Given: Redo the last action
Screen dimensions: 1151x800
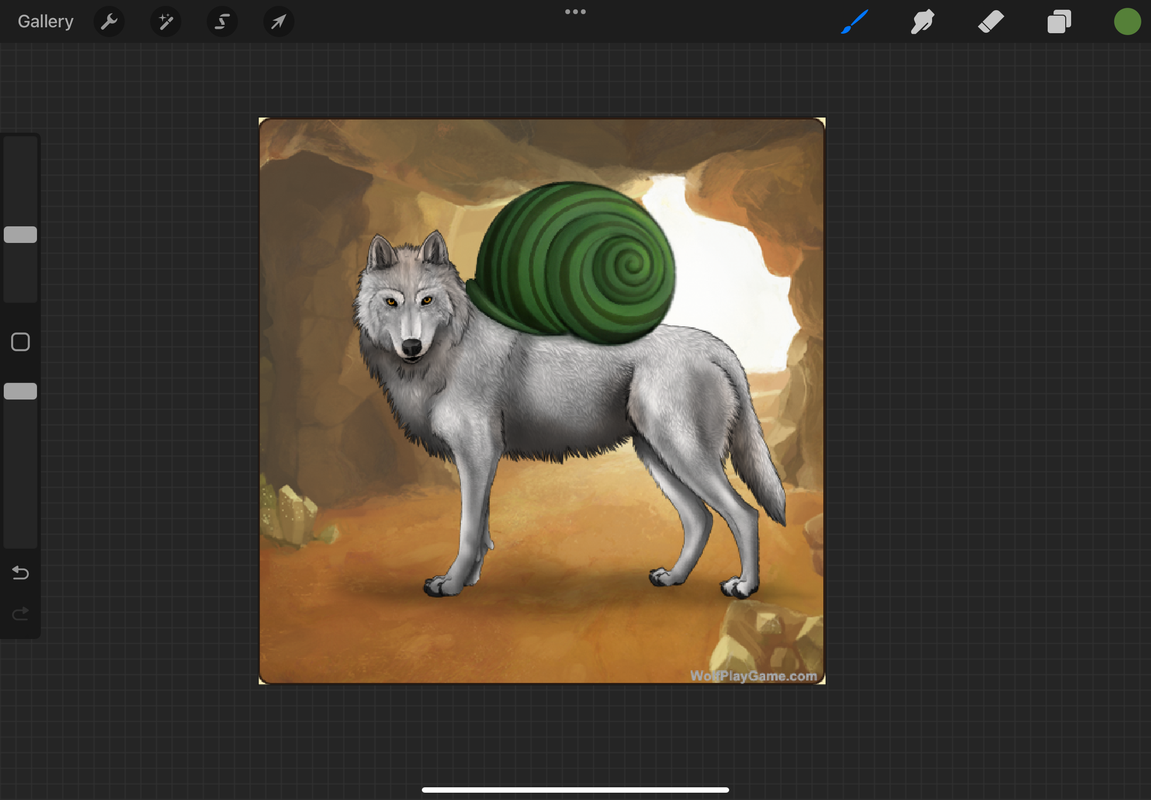Looking at the screenshot, I should (x=21, y=613).
